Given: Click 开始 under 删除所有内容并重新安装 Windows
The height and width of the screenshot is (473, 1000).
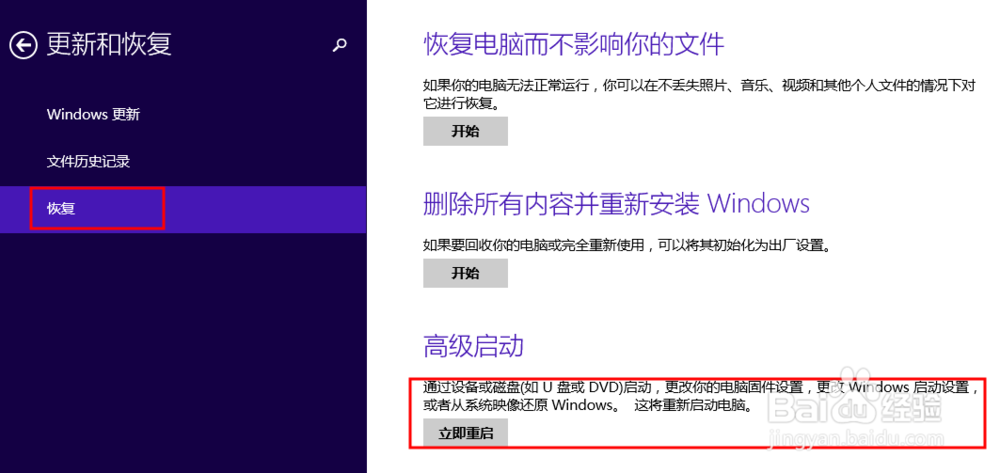Looking at the screenshot, I should point(465,273).
